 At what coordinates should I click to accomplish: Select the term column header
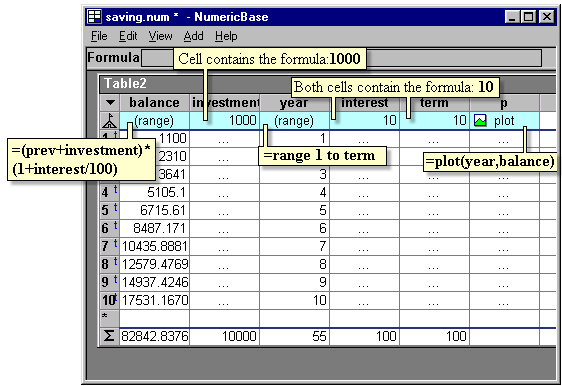click(x=434, y=103)
